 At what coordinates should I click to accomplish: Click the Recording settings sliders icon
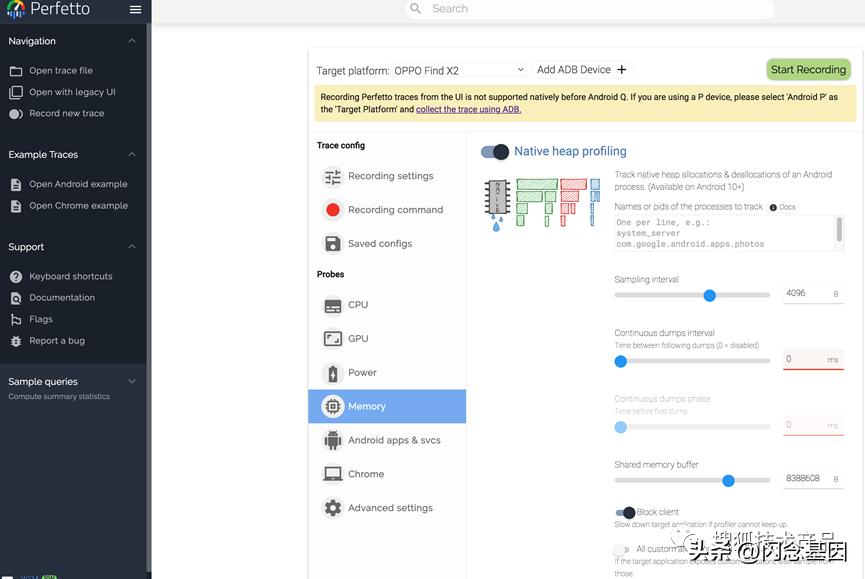333,176
